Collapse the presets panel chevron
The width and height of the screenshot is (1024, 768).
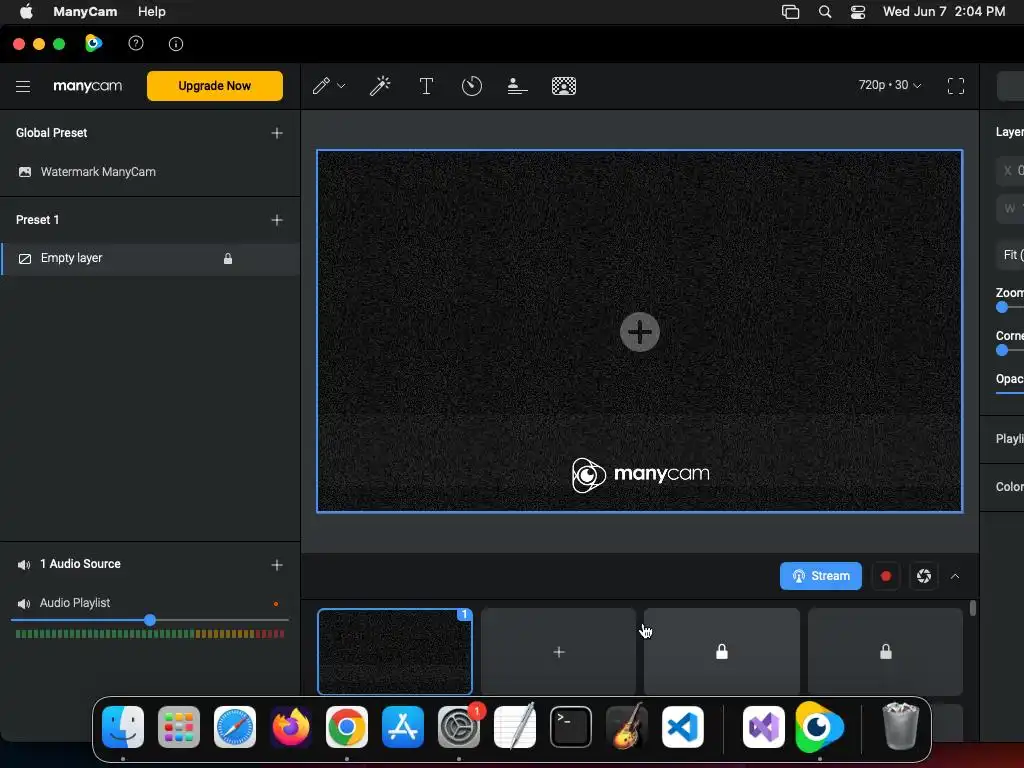955,576
